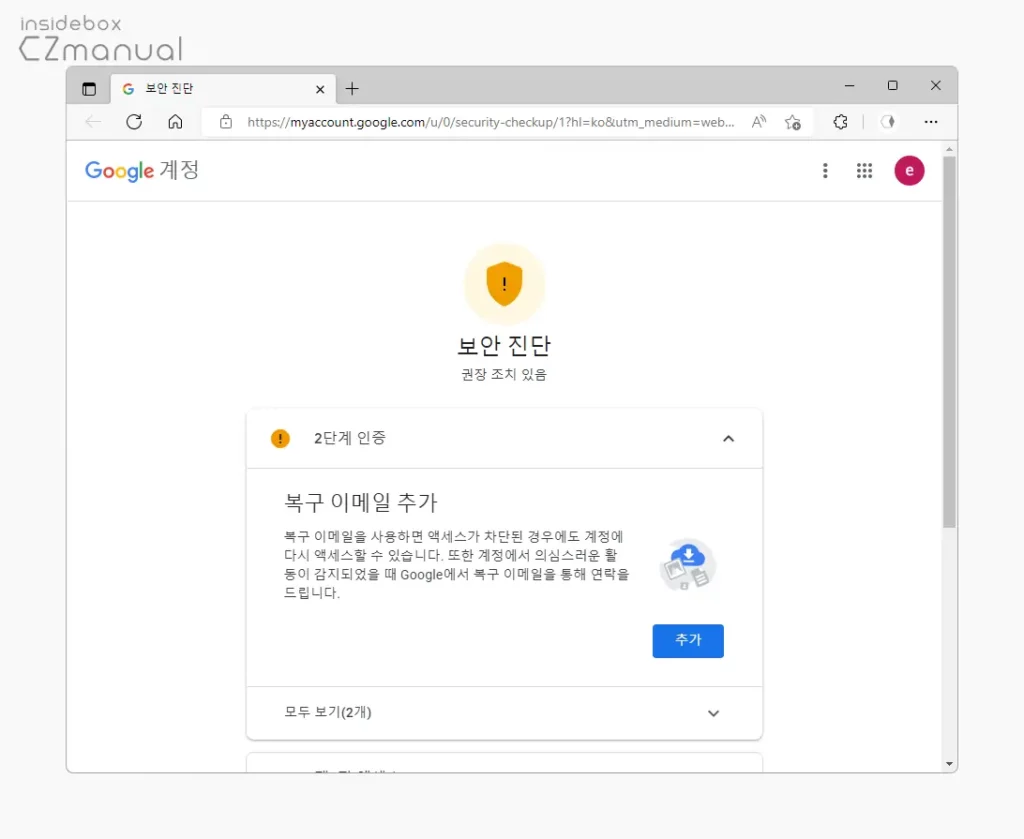Go to the browser home page
1024x839 pixels.
point(176,121)
